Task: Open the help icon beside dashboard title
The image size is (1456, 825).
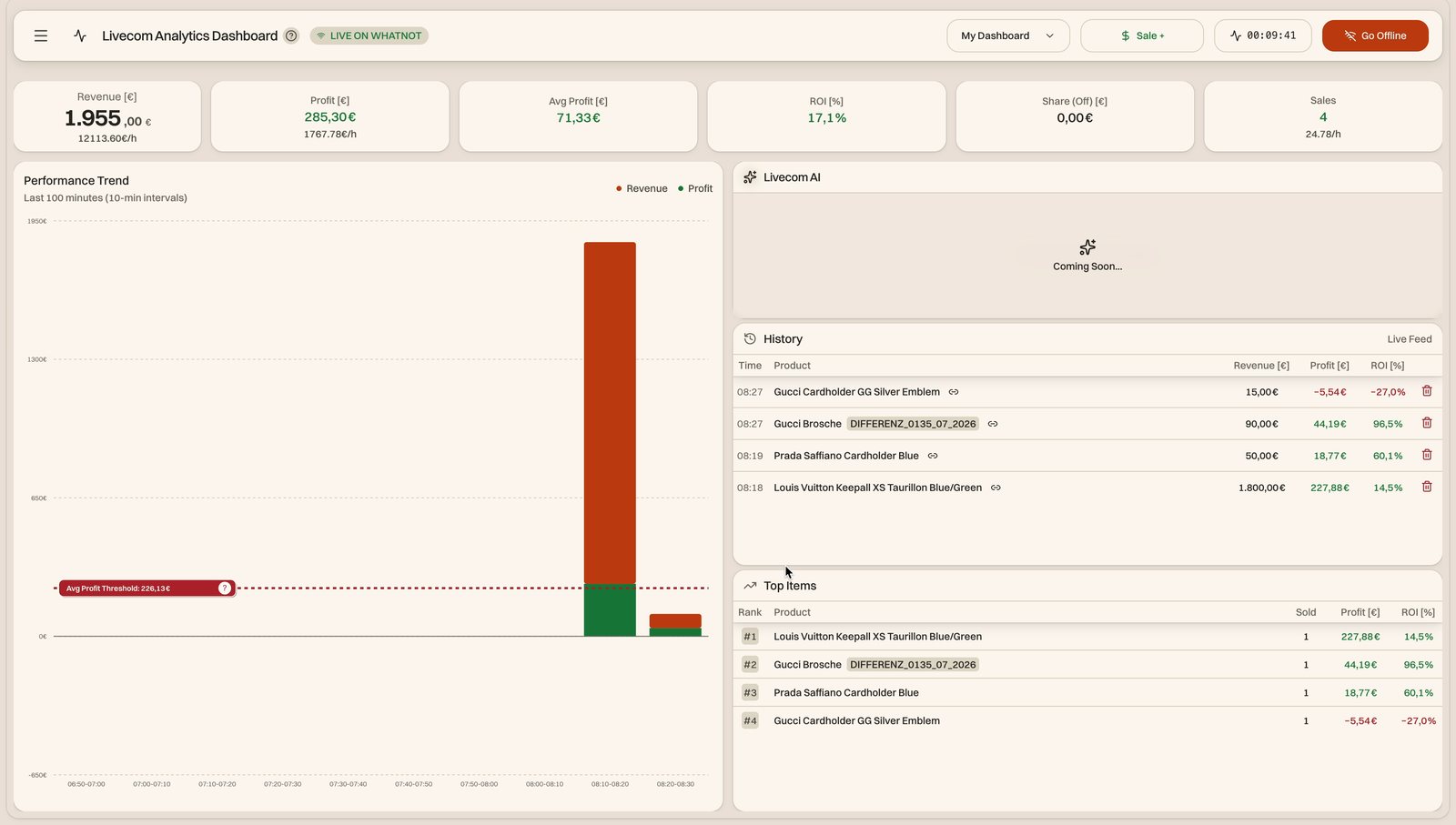Action: pyautogui.click(x=291, y=36)
